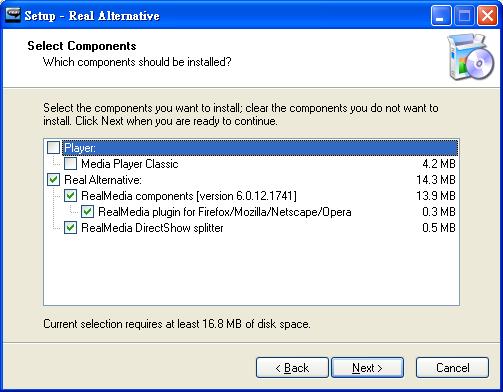Click the disk space requirement text
This screenshot has height=392, width=503.
[x=177, y=324]
